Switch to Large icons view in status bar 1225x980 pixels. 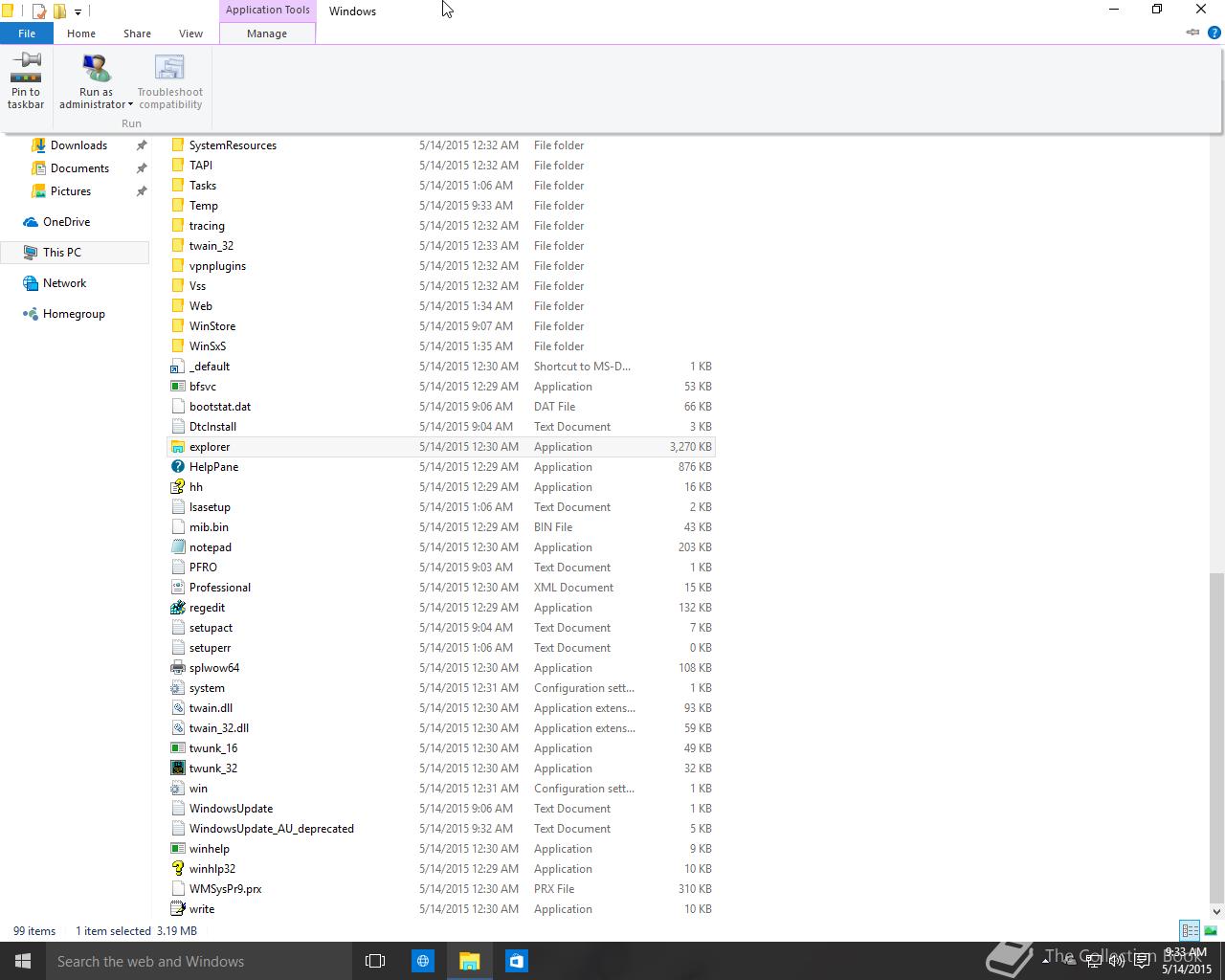1210,930
